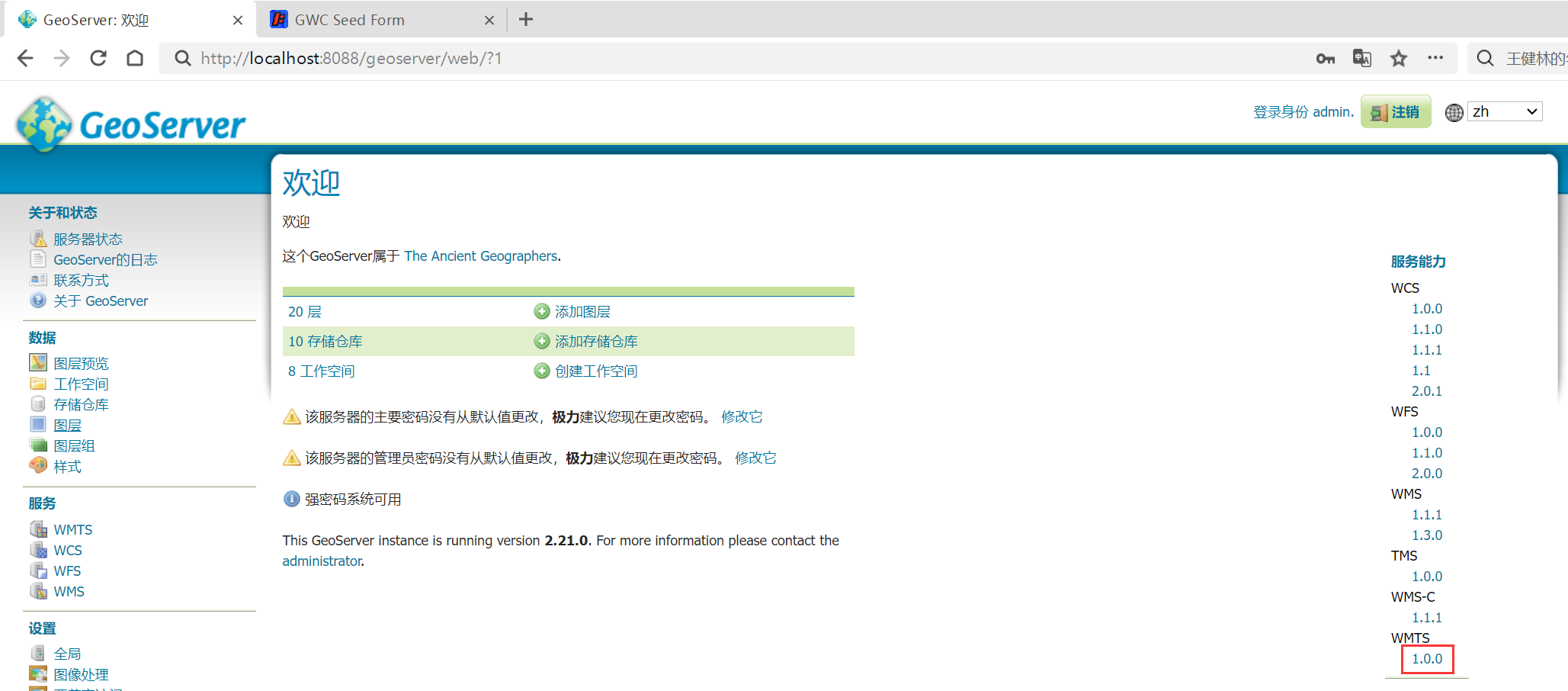Open the zh language dropdown
The height and width of the screenshot is (691, 1568).
click(x=1505, y=112)
